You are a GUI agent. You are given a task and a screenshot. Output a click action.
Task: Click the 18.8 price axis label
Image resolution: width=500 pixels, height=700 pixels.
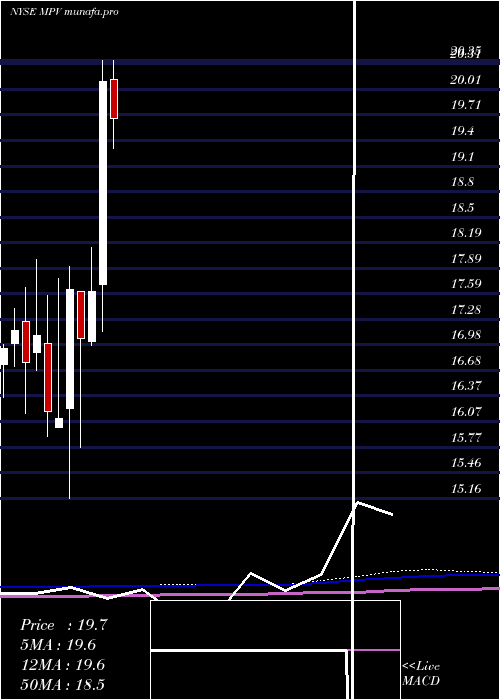click(463, 182)
